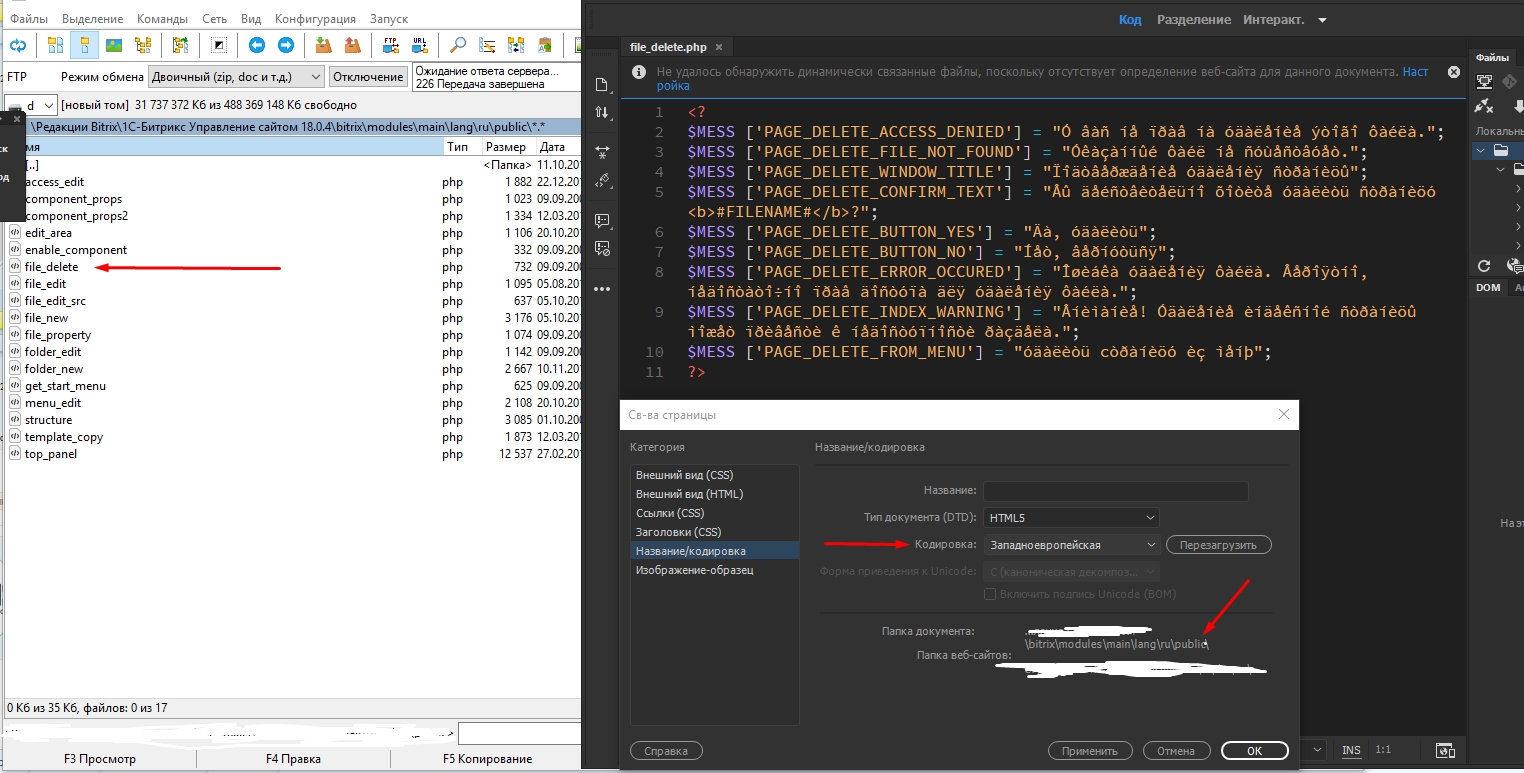This screenshot has height=773, width=1524.
Task: Click the 'F5 Копирование' button
Action: tap(487, 759)
